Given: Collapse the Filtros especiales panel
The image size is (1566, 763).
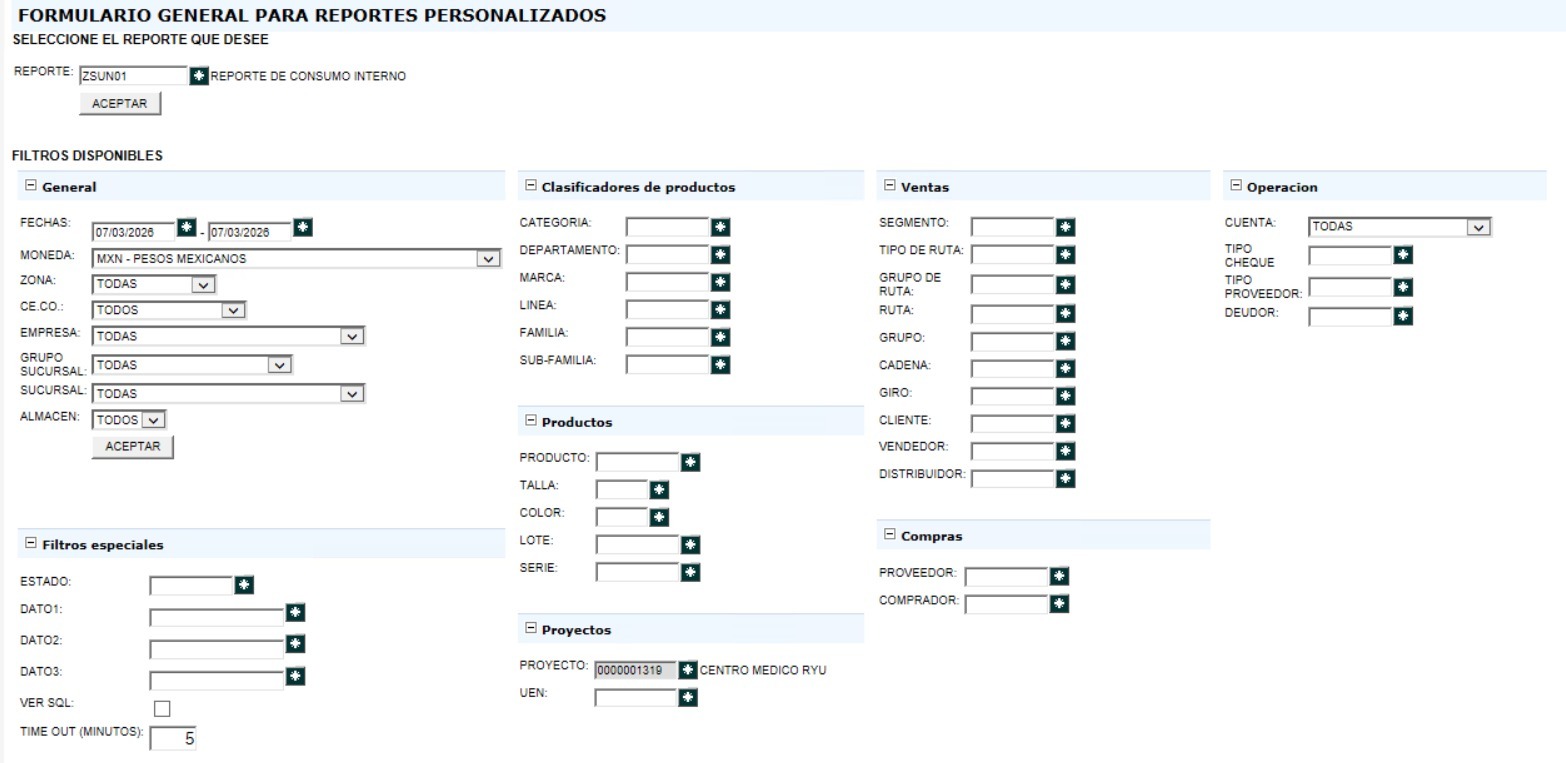Looking at the screenshot, I should [x=30, y=544].
